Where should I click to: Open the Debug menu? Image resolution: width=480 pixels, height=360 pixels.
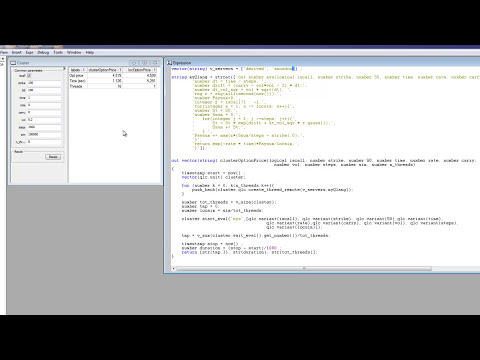43,52
